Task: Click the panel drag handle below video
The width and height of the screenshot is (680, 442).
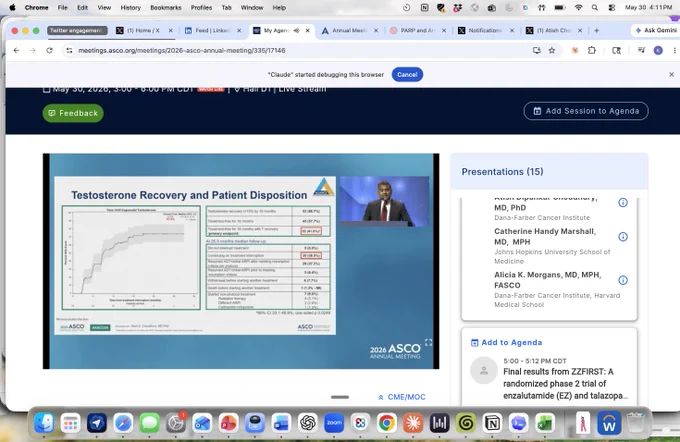Action: (340, 397)
